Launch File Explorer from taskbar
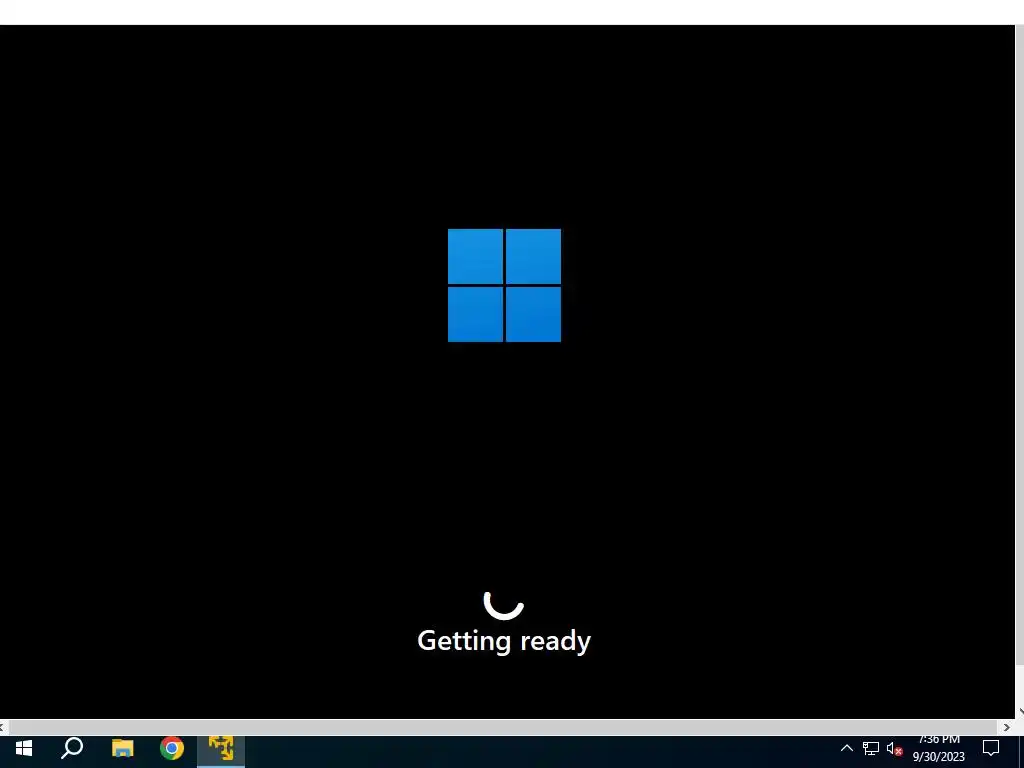The image size is (1024, 768). (x=122, y=748)
